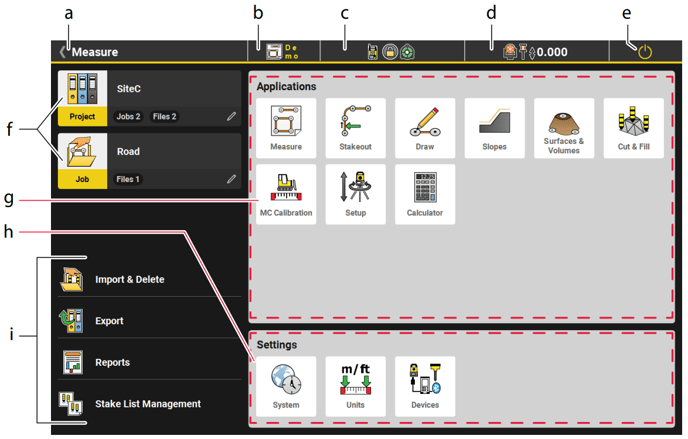
Task: Select Export from the side menu
Action: click(109, 321)
